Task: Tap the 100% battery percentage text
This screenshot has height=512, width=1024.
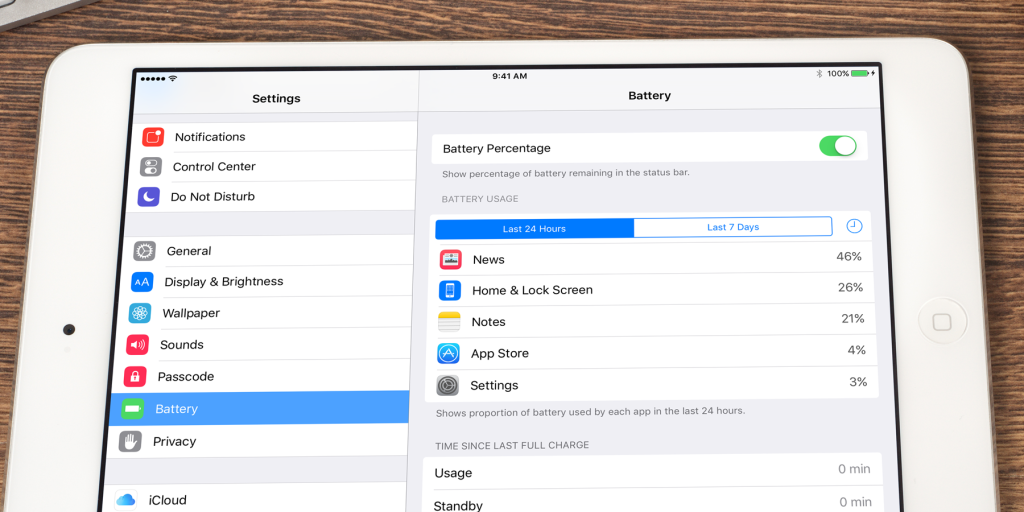Action: 838,74
